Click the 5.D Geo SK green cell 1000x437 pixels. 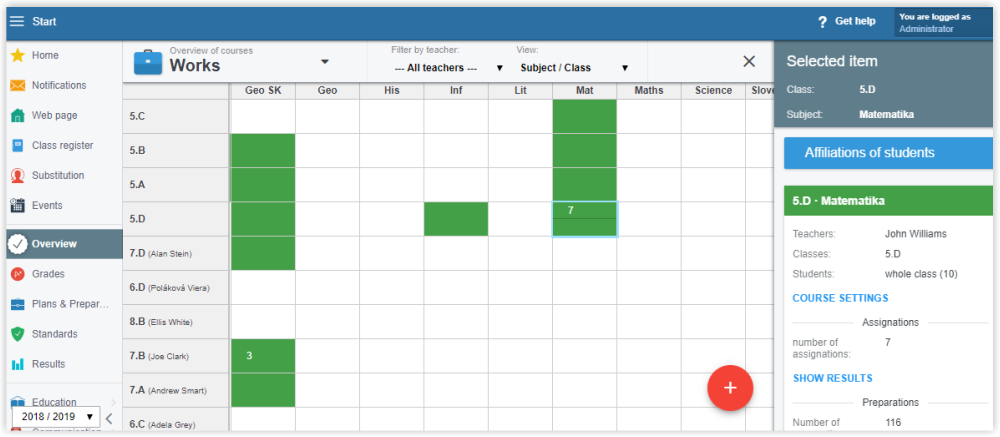coord(263,219)
